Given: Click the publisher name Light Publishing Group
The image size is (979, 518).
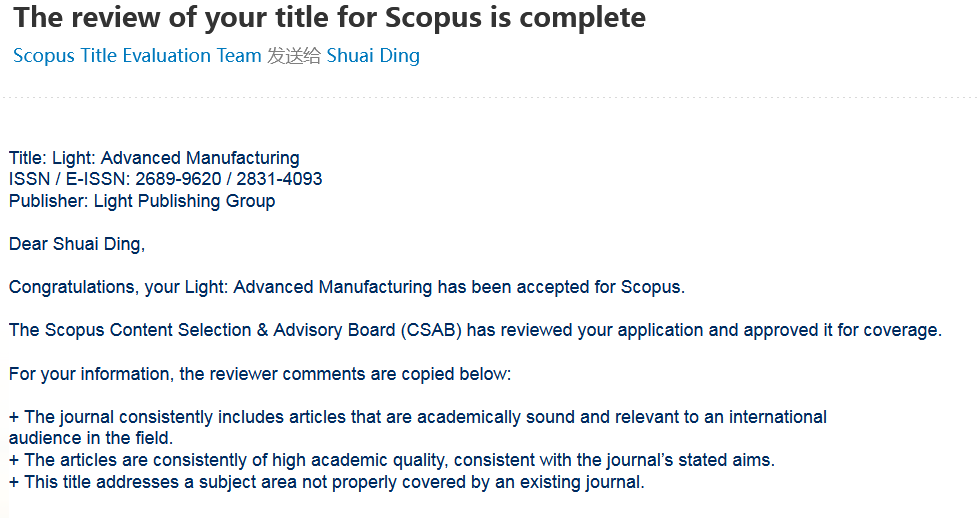Looking at the screenshot, I should 184,201.
